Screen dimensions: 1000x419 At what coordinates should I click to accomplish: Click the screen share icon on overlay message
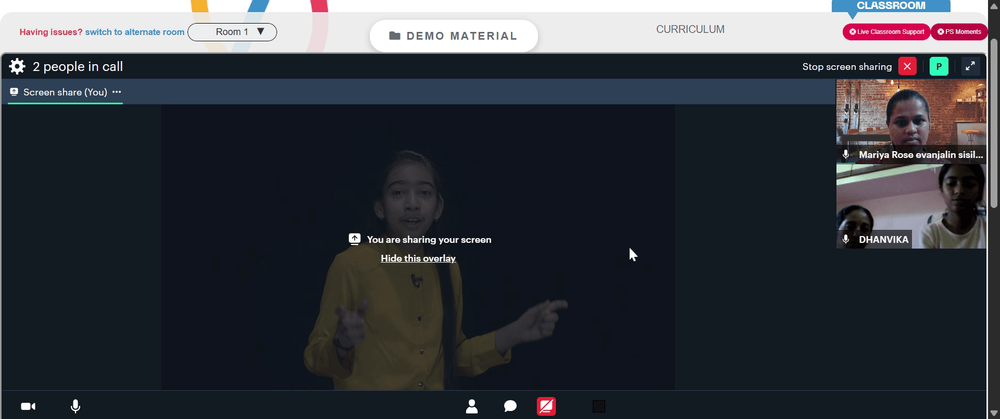pos(355,239)
